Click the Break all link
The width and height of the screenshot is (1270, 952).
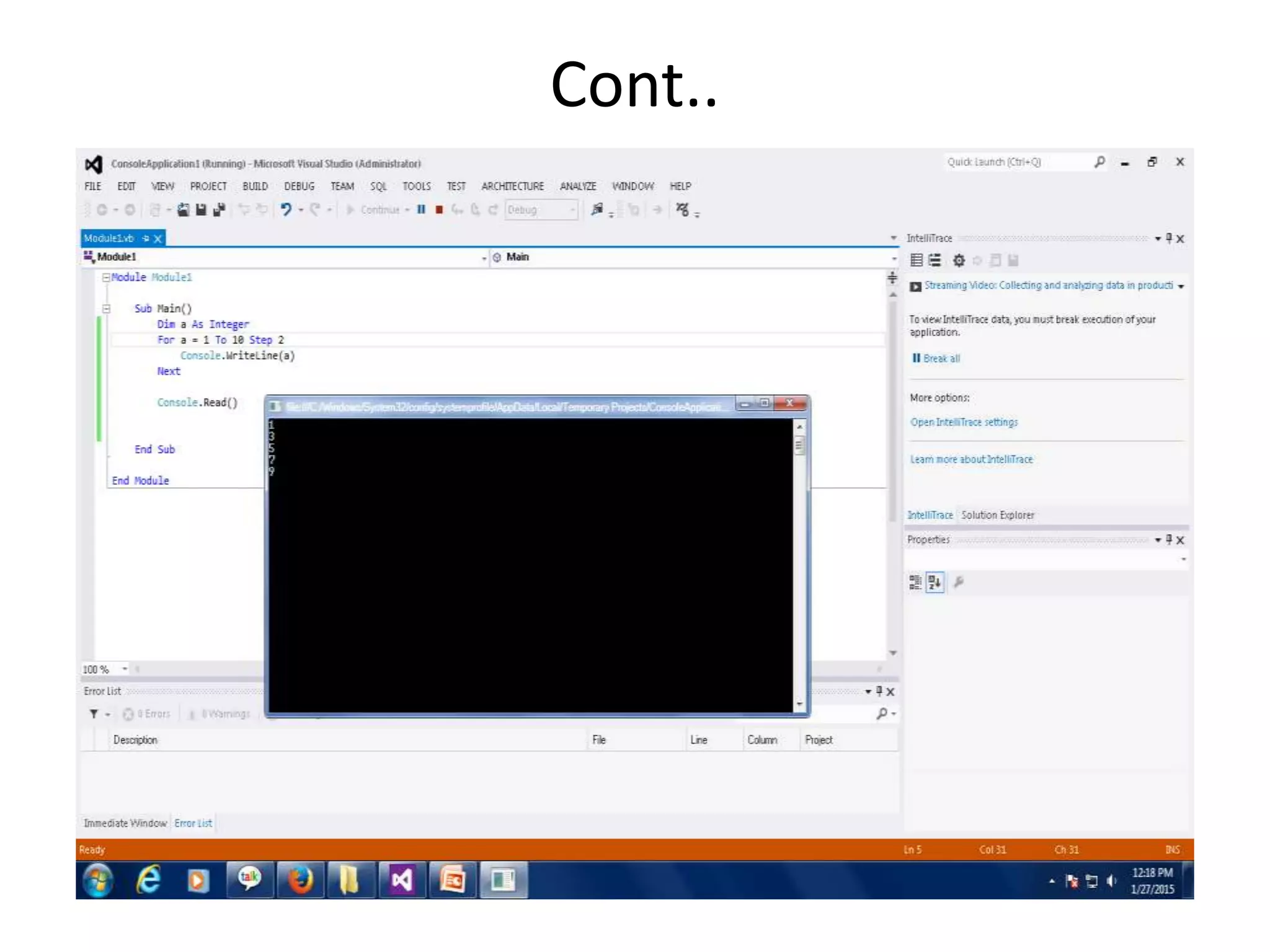click(941, 358)
